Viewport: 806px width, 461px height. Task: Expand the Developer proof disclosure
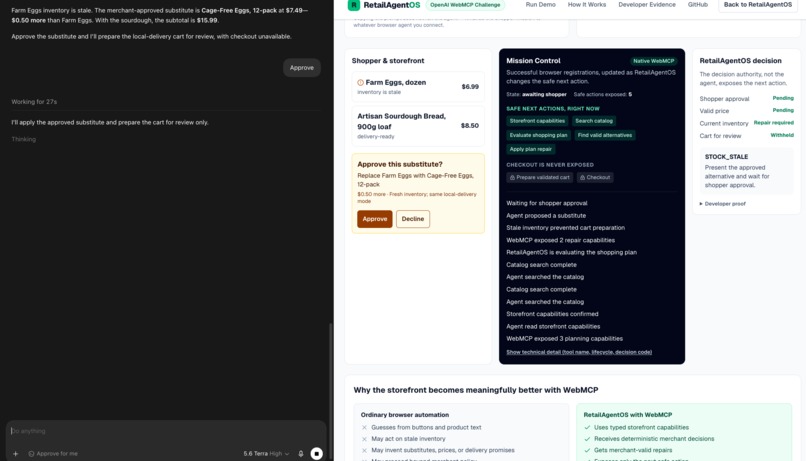pyautogui.click(x=722, y=204)
